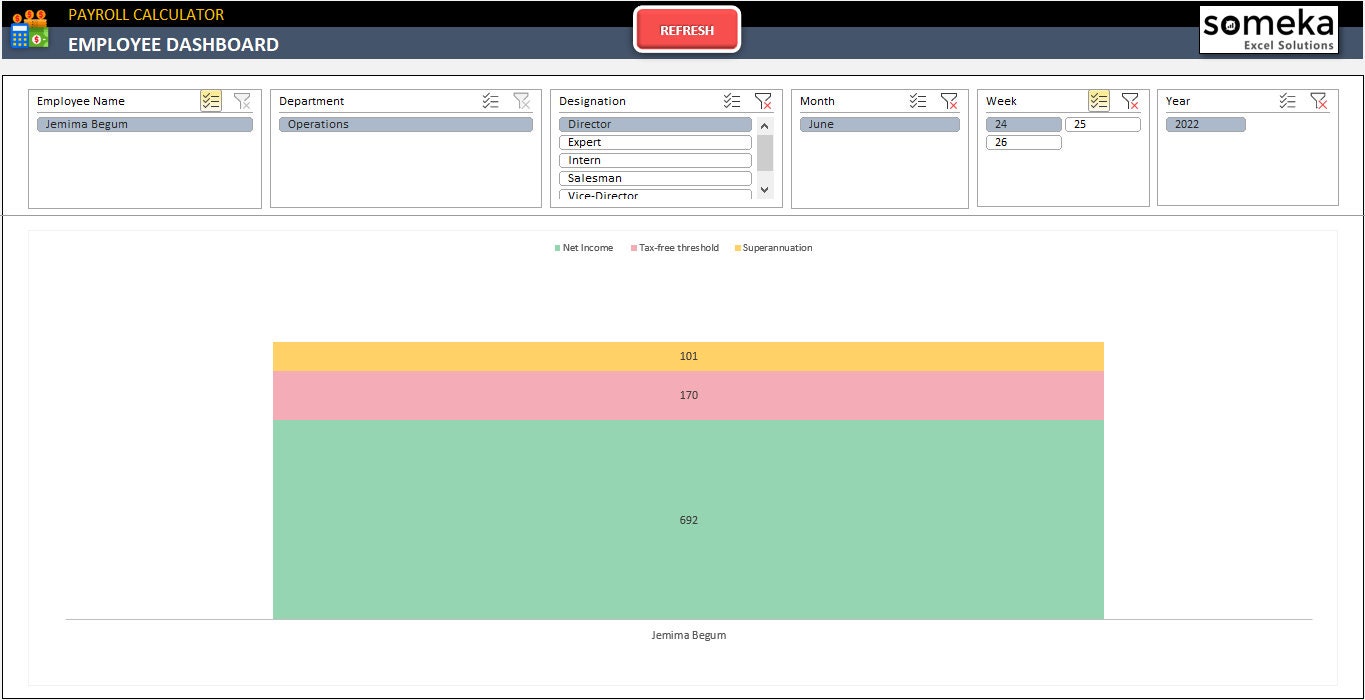
Task: Select 2022 in Year slicer
Action: 1206,124
